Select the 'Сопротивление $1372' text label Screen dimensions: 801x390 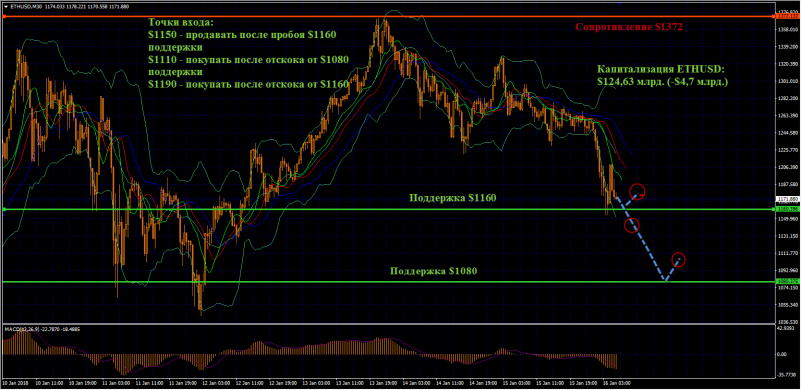[x=629, y=27]
